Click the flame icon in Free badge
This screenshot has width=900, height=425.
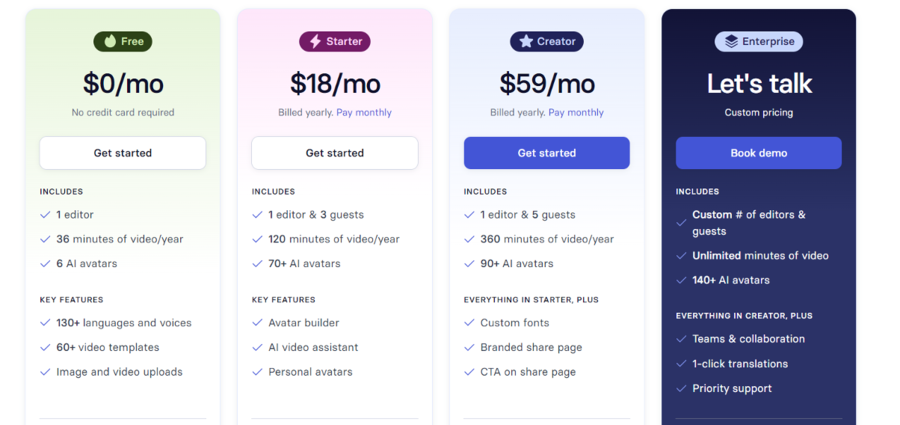[x=110, y=41]
